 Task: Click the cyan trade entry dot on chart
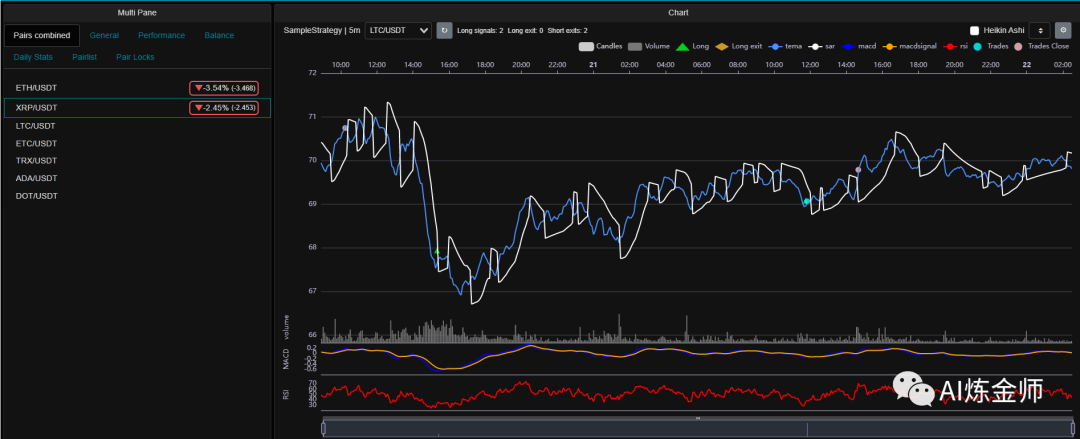pos(807,201)
